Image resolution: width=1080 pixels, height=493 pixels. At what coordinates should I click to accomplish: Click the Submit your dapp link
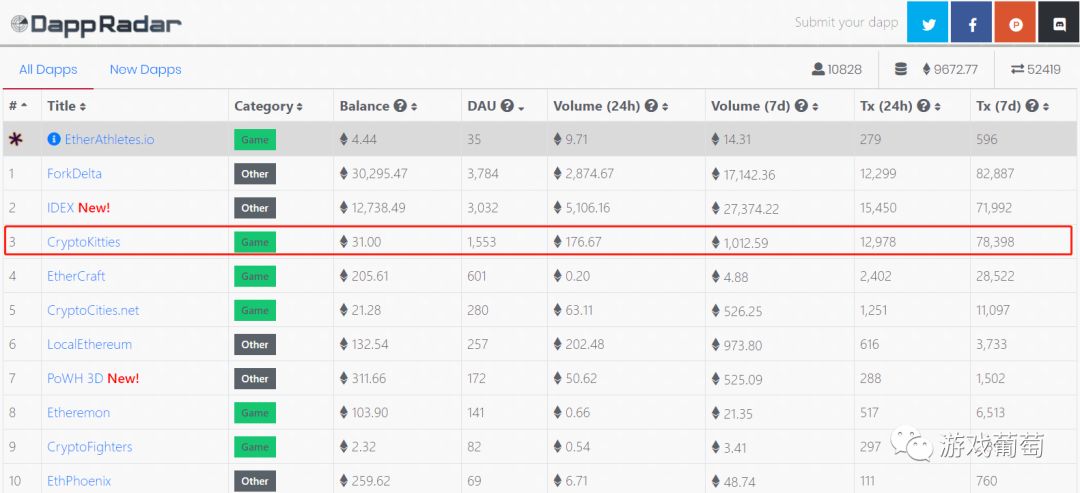click(846, 22)
